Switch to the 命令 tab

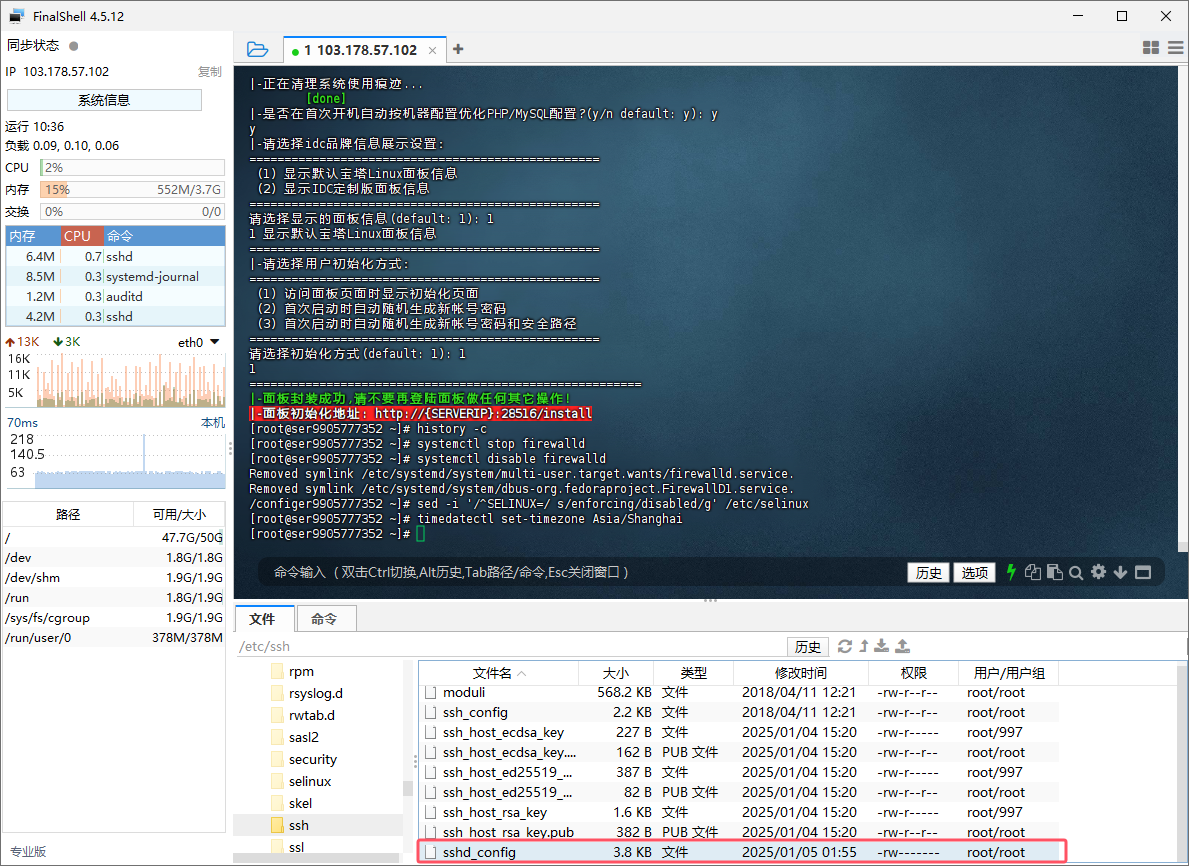[x=324, y=619]
